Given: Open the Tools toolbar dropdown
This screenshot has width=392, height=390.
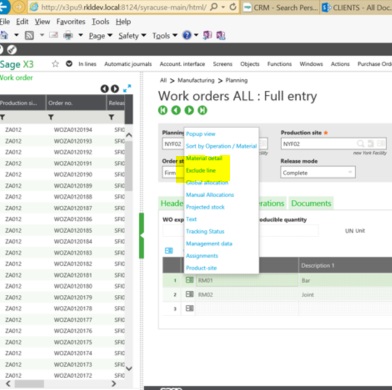Looking at the screenshot, I should point(165,35).
